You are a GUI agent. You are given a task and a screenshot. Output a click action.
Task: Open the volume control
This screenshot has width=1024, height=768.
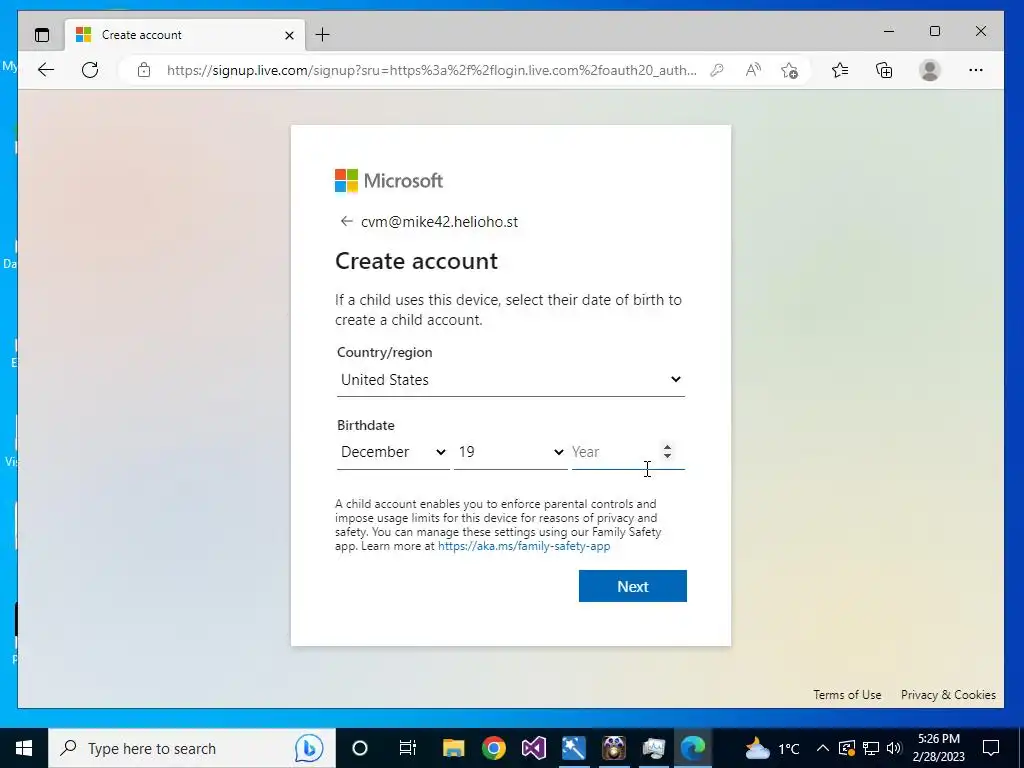point(894,748)
